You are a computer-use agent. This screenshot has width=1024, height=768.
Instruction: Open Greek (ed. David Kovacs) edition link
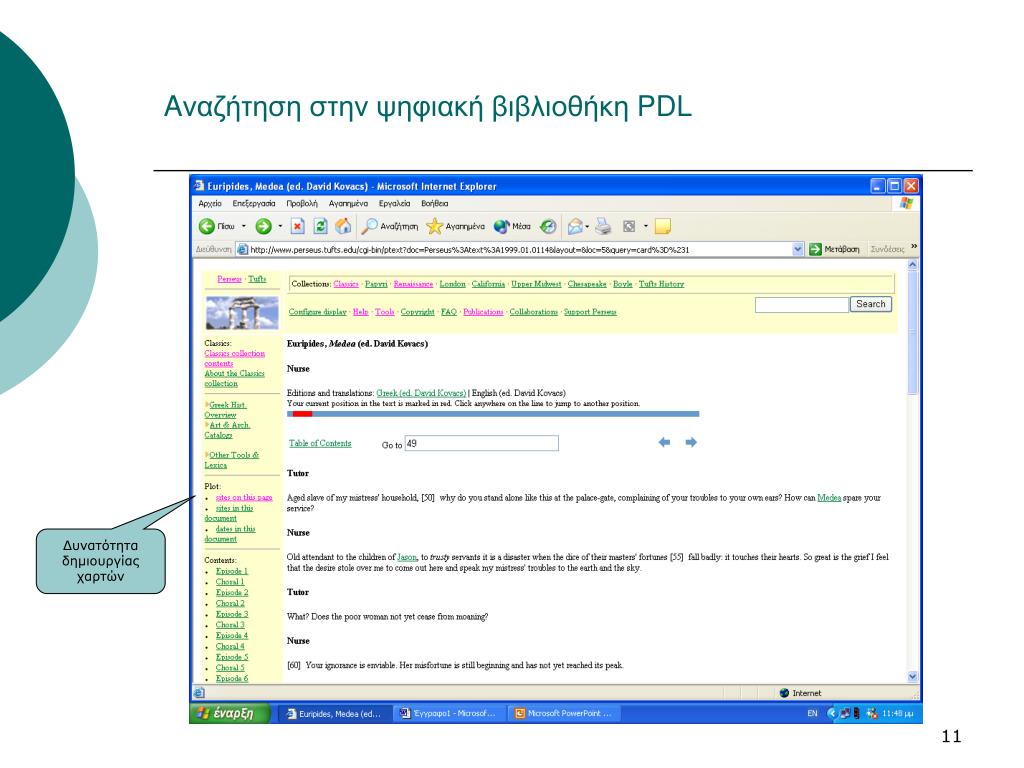click(x=421, y=393)
